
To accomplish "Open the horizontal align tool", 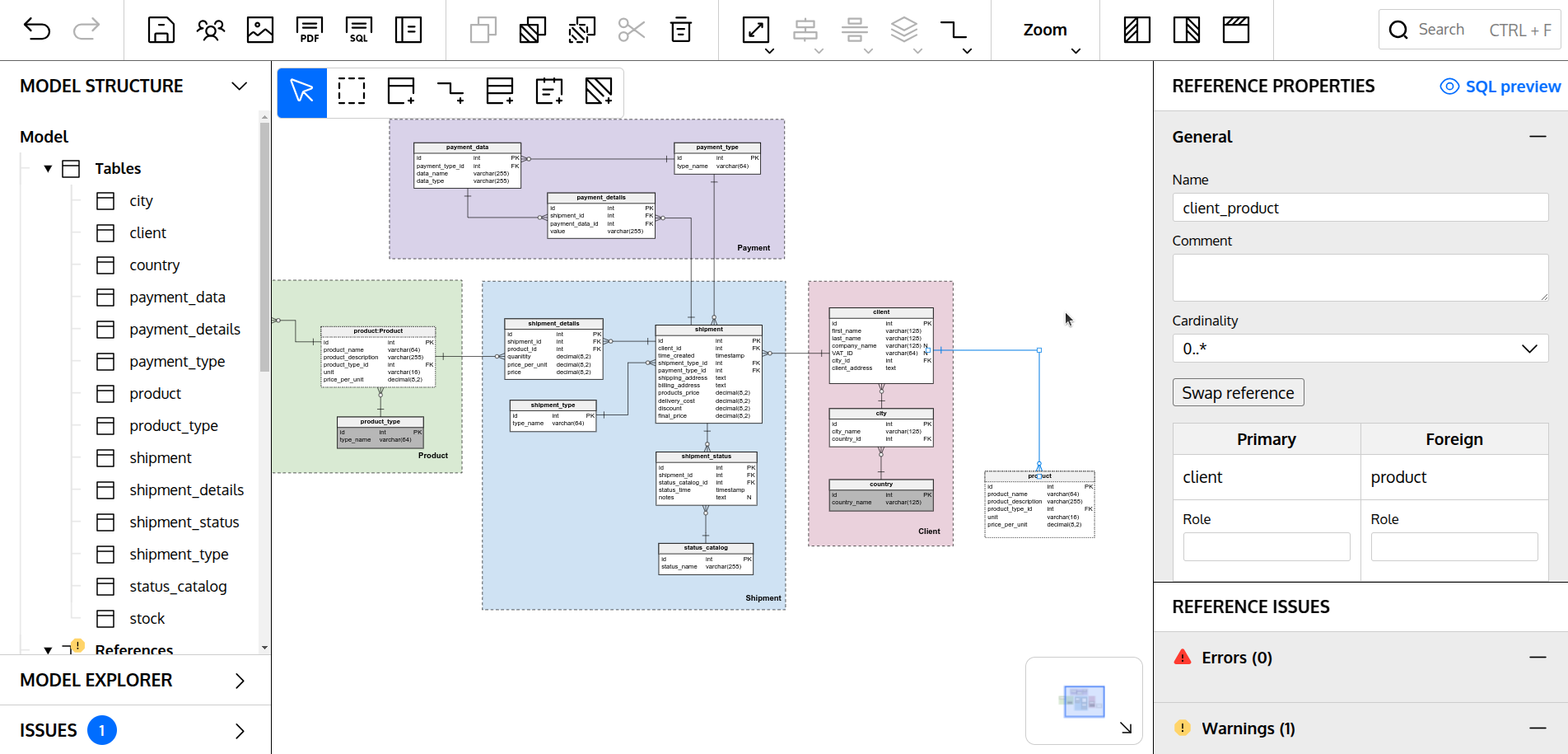I will tap(805, 30).
